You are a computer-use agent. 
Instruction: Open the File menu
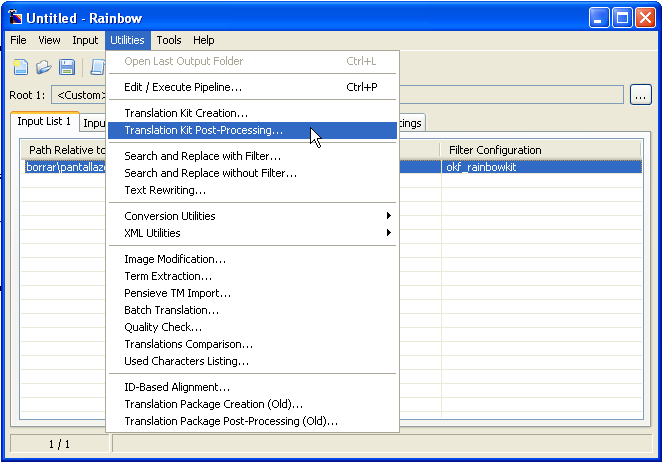(x=18, y=40)
